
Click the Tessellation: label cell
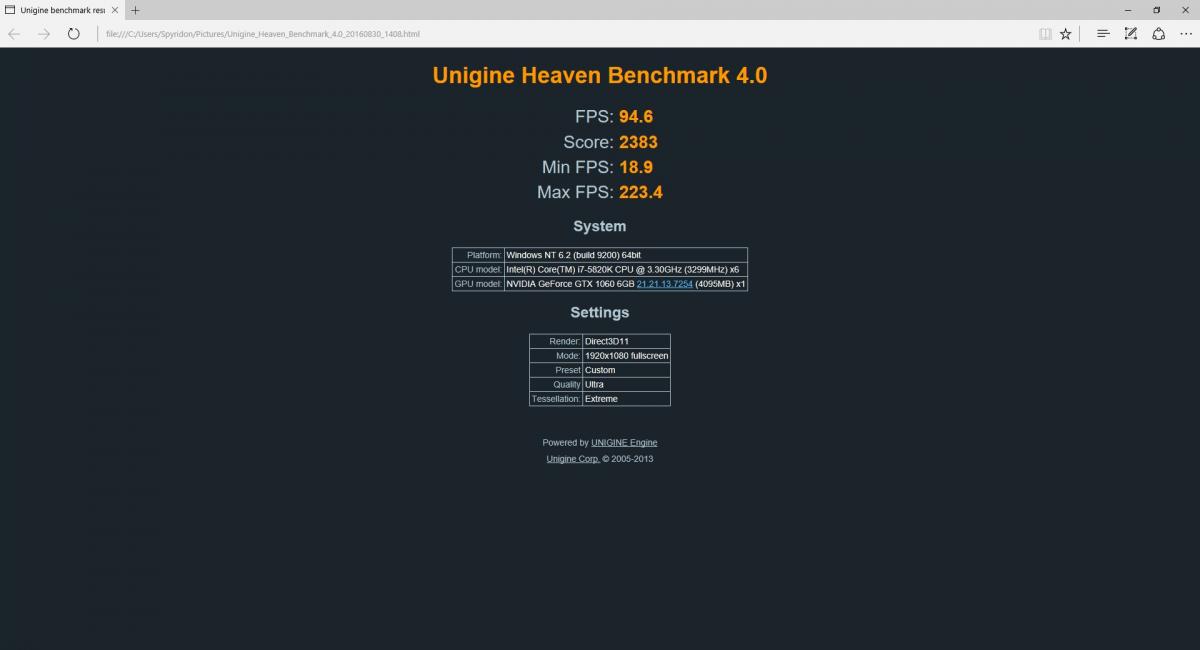click(x=556, y=399)
